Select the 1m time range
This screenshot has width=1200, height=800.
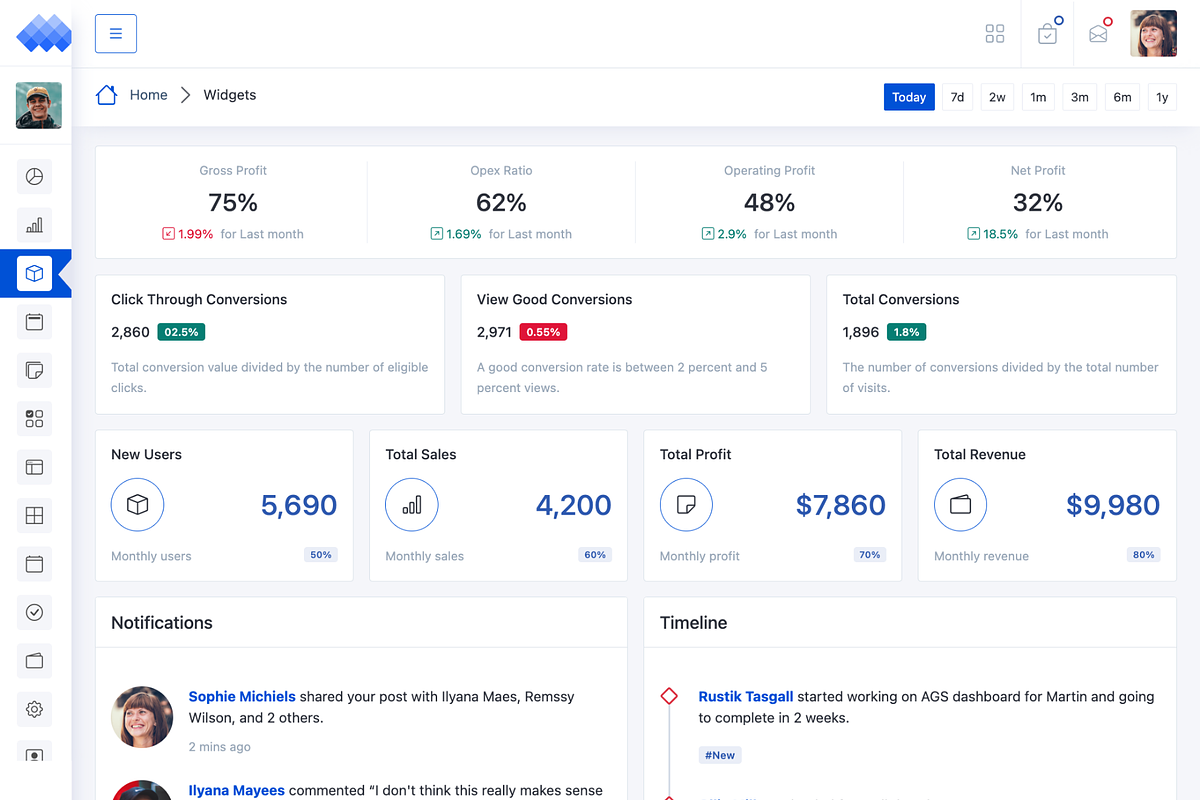1038,97
